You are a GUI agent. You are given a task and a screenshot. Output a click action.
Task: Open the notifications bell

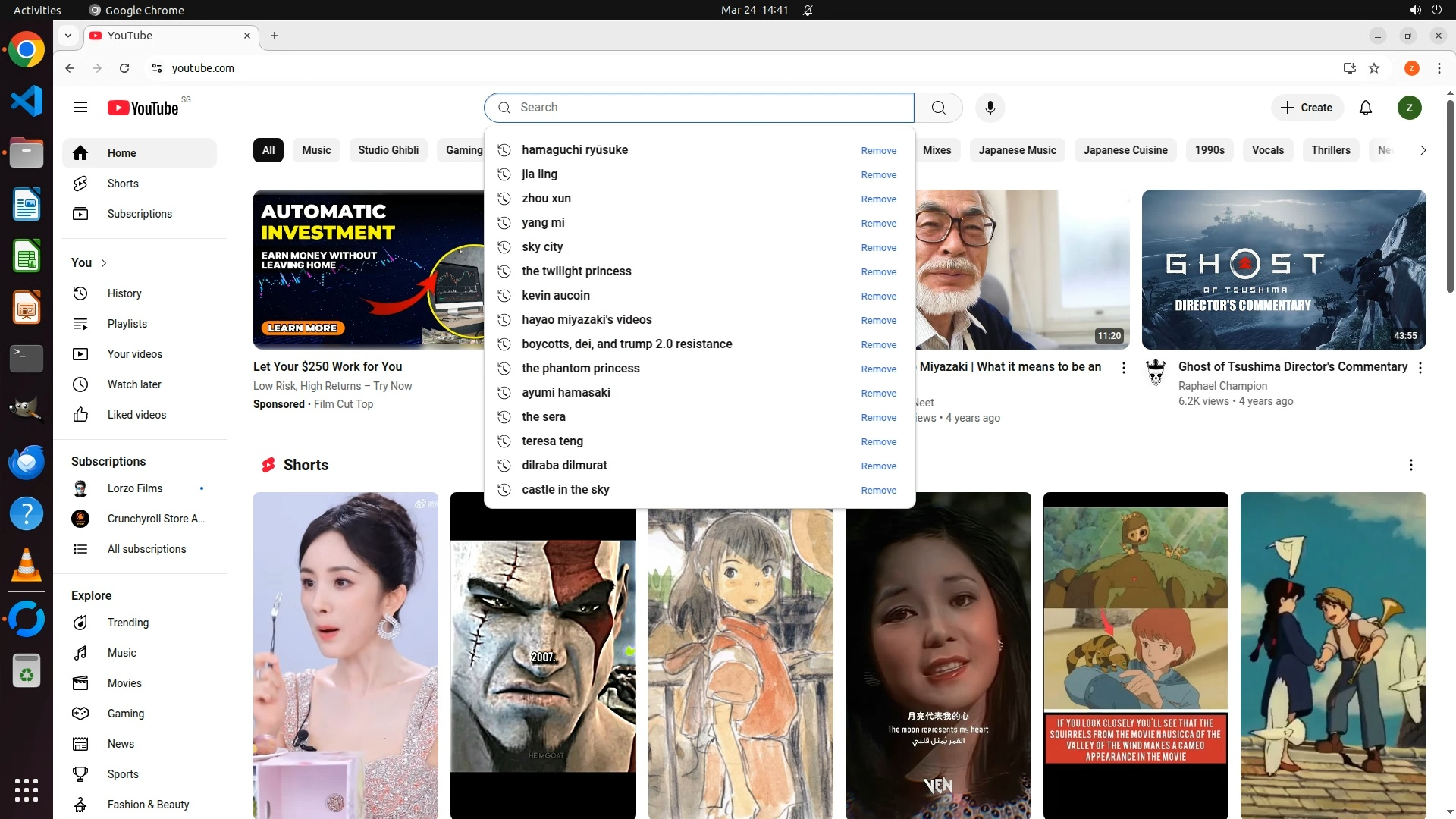(x=1365, y=108)
